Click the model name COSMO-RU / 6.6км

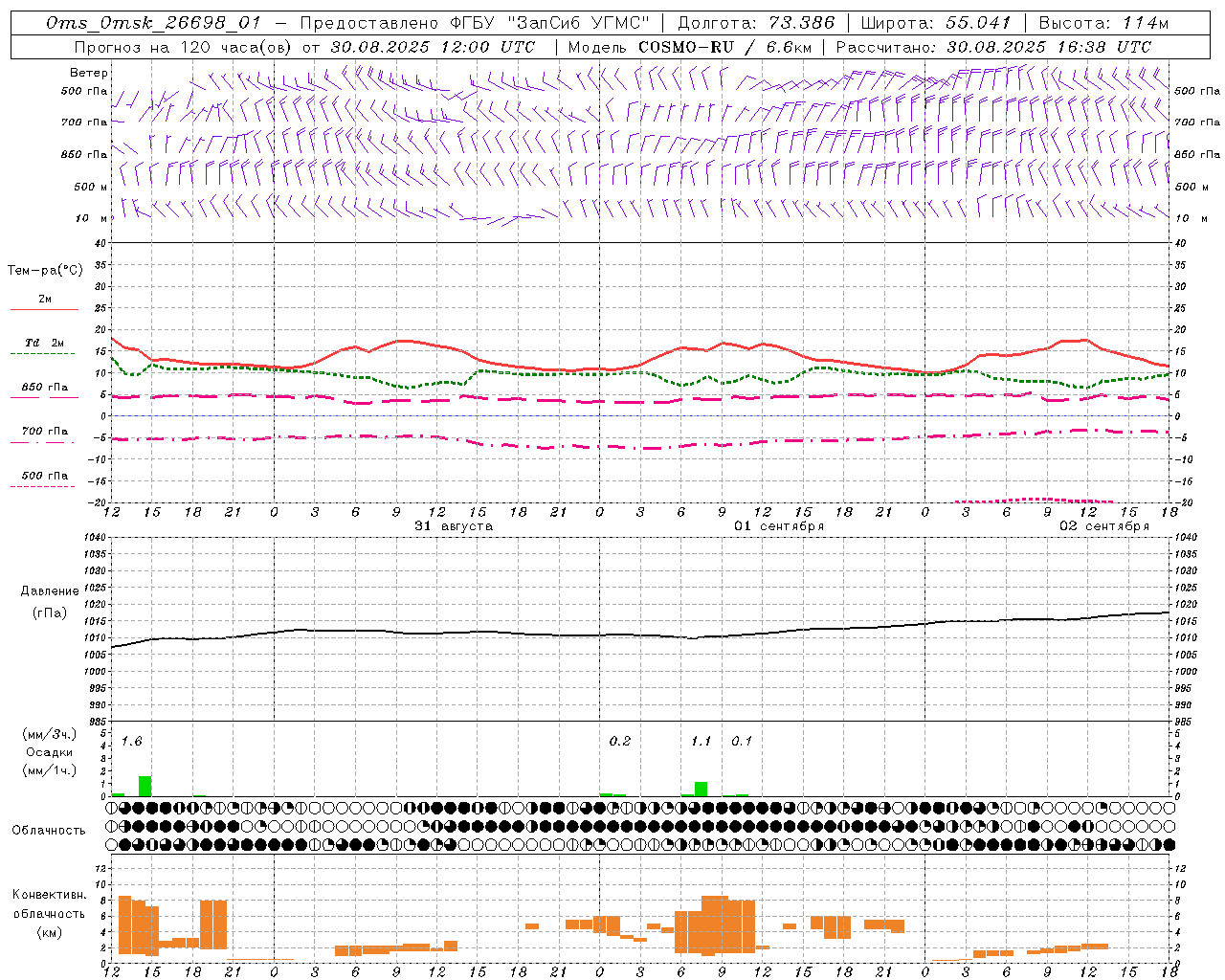725,47
